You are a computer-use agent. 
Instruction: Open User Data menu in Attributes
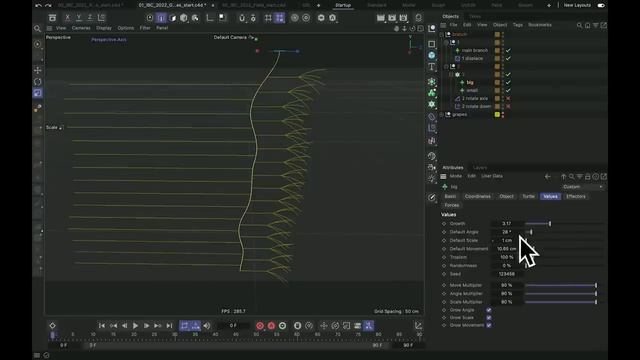coord(492,176)
